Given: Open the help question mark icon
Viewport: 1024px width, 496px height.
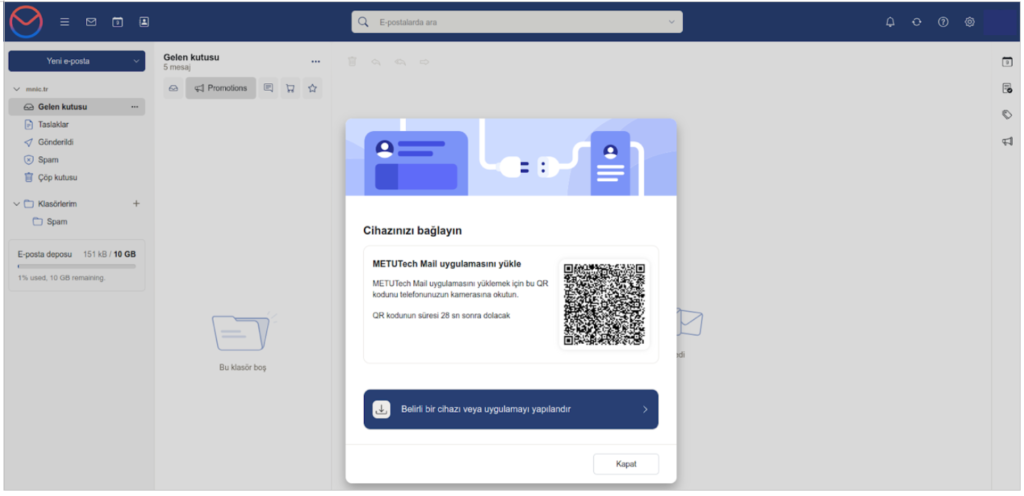Looking at the screenshot, I should point(943,22).
